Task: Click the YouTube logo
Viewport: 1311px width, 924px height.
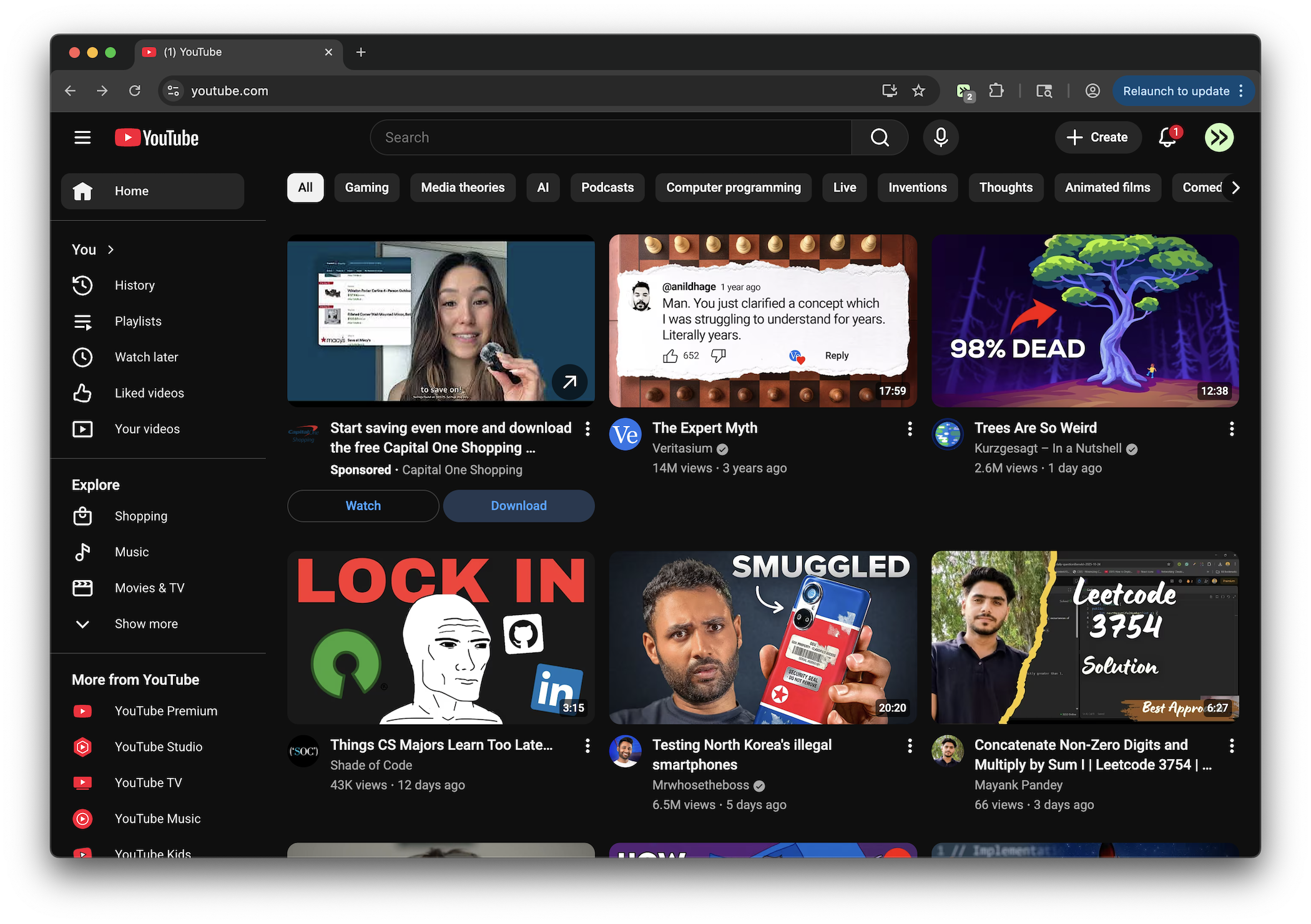Action: coord(157,137)
